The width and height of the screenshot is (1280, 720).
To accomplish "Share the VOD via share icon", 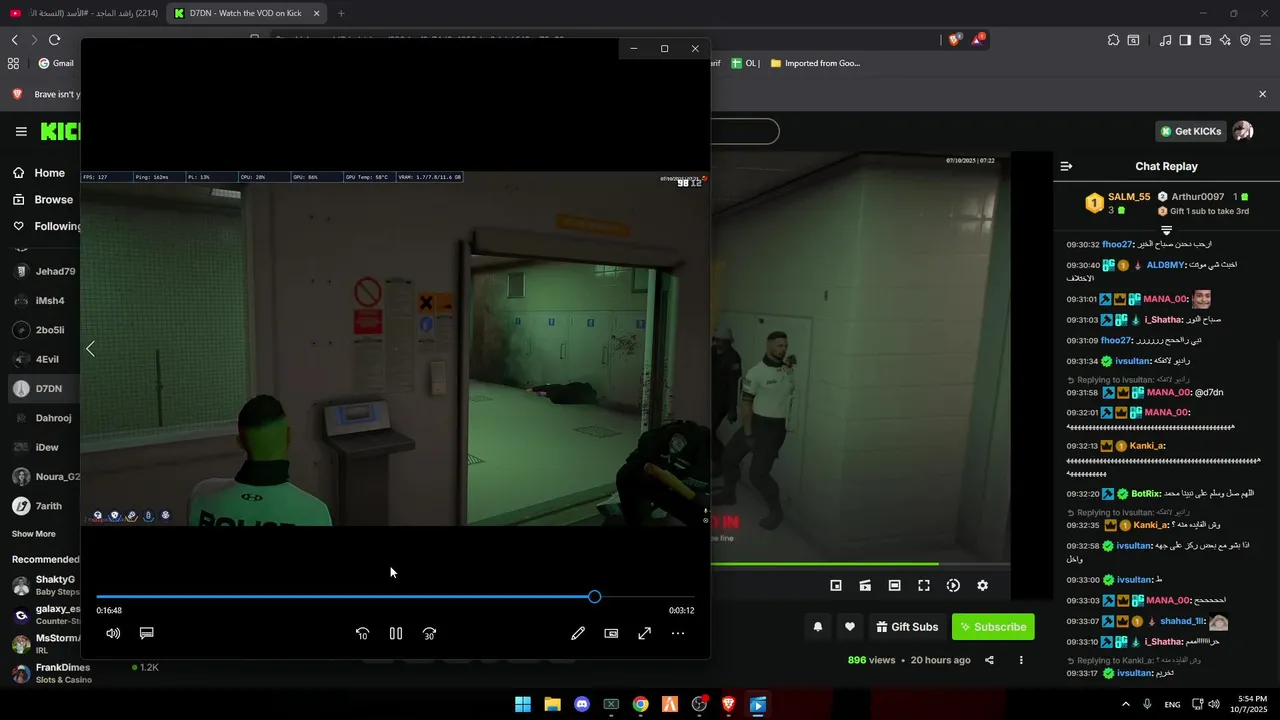I will coord(989,660).
